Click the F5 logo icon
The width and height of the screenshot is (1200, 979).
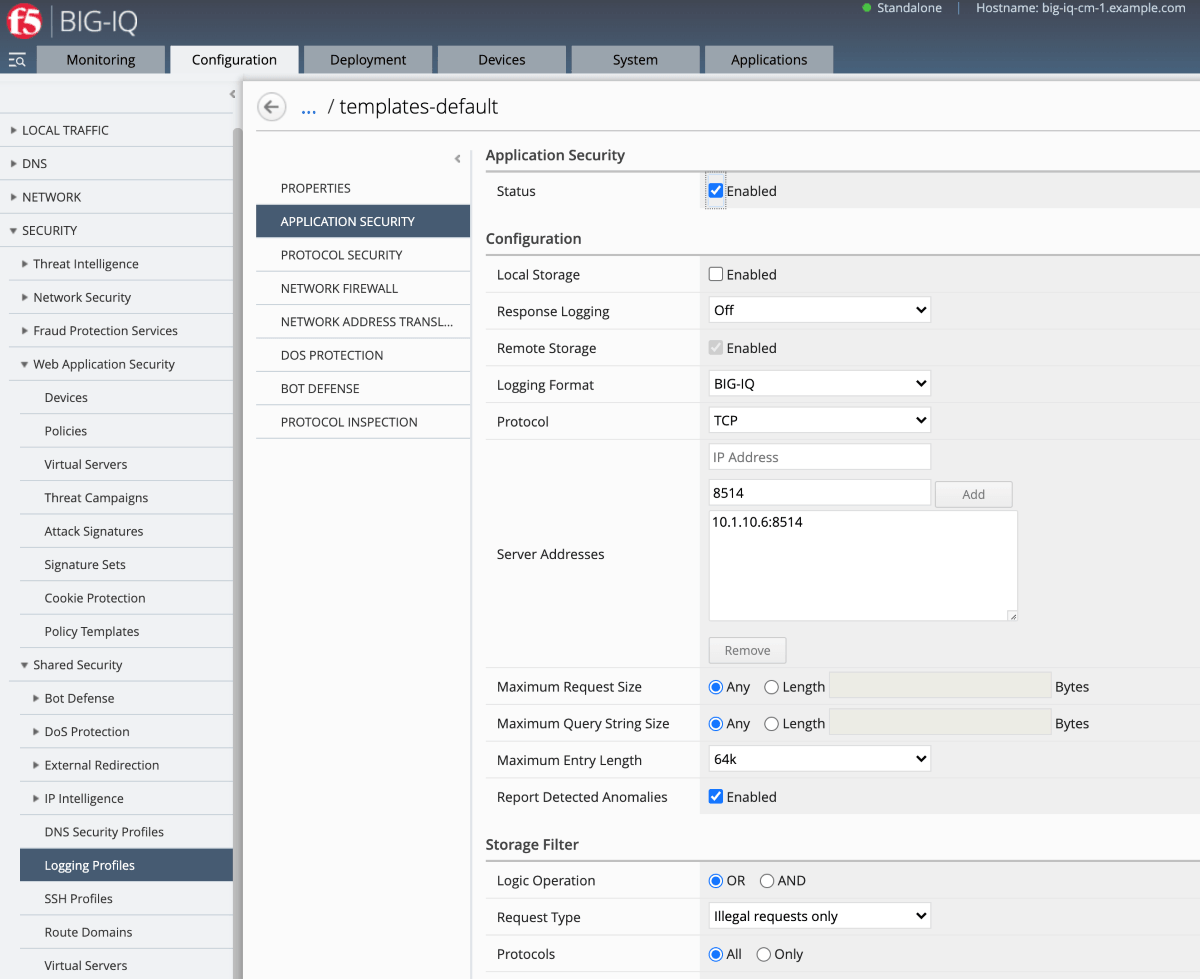[x=22, y=21]
